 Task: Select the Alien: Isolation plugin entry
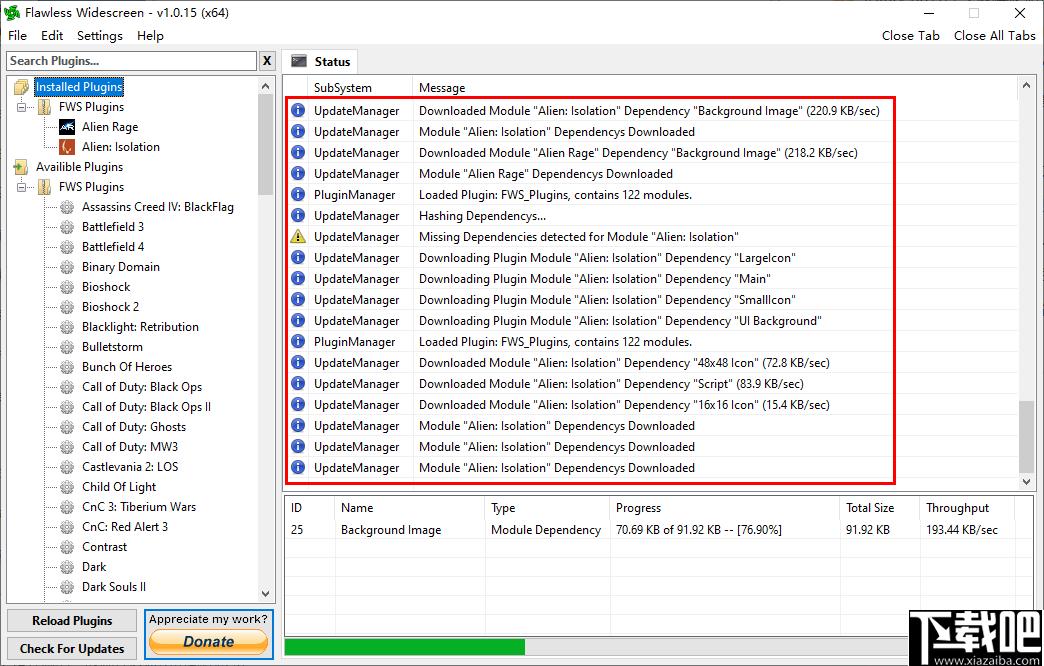121,147
